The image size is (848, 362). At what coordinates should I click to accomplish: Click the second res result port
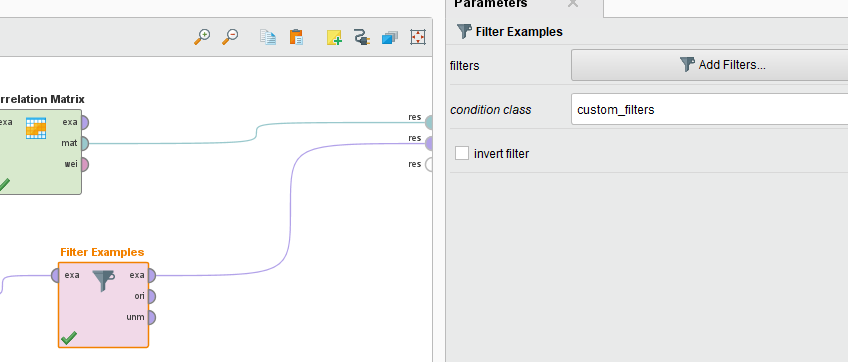tap(429, 143)
